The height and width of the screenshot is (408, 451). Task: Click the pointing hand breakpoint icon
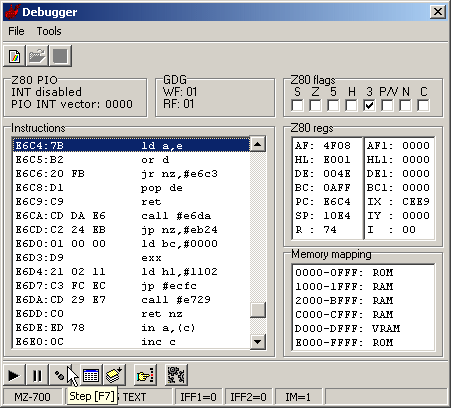tap(145, 375)
